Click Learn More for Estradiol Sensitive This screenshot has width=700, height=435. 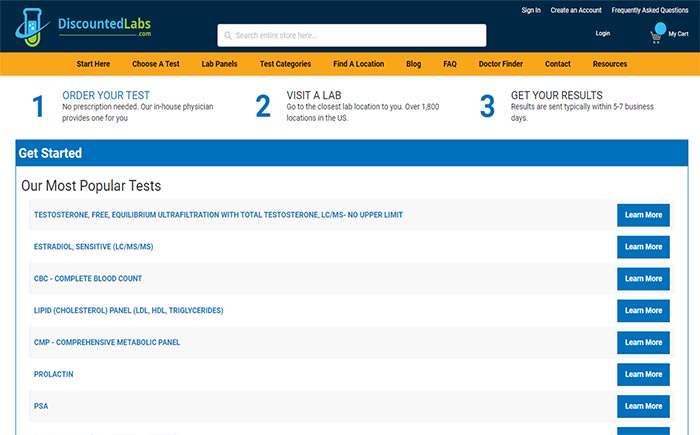point(643,247)
